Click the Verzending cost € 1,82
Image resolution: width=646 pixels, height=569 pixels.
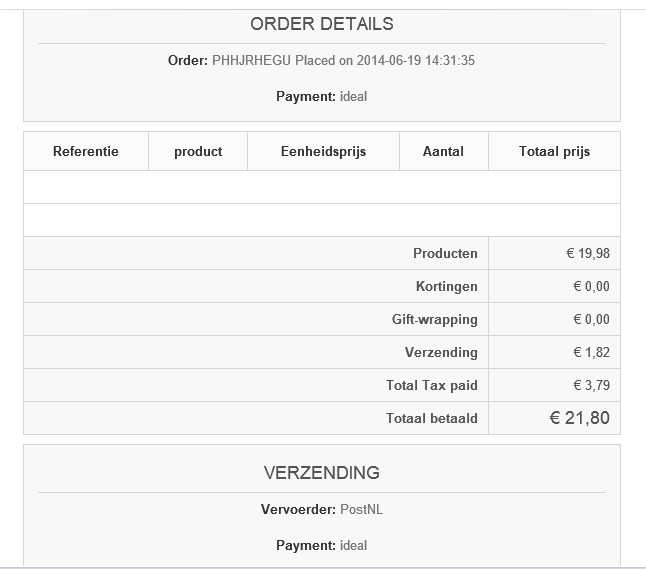(592, 352)
